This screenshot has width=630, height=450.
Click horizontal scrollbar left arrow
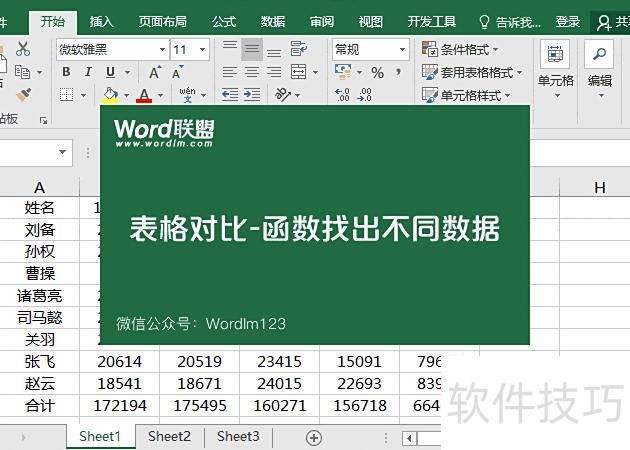tap(409, 438)
